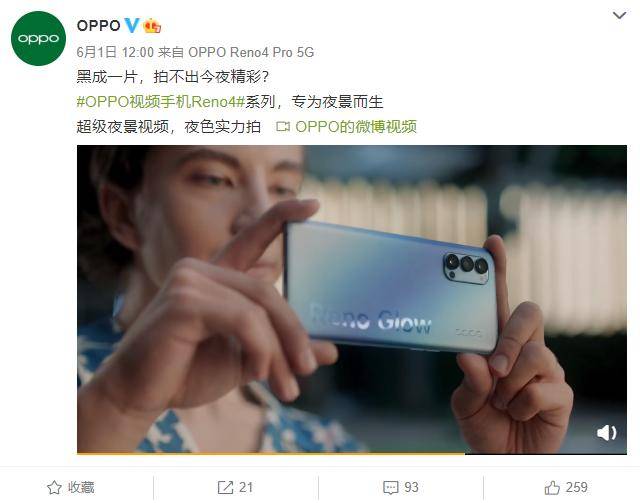Click the comment count 93
This screenshot has width=640, height=503.
coord(411,487)
